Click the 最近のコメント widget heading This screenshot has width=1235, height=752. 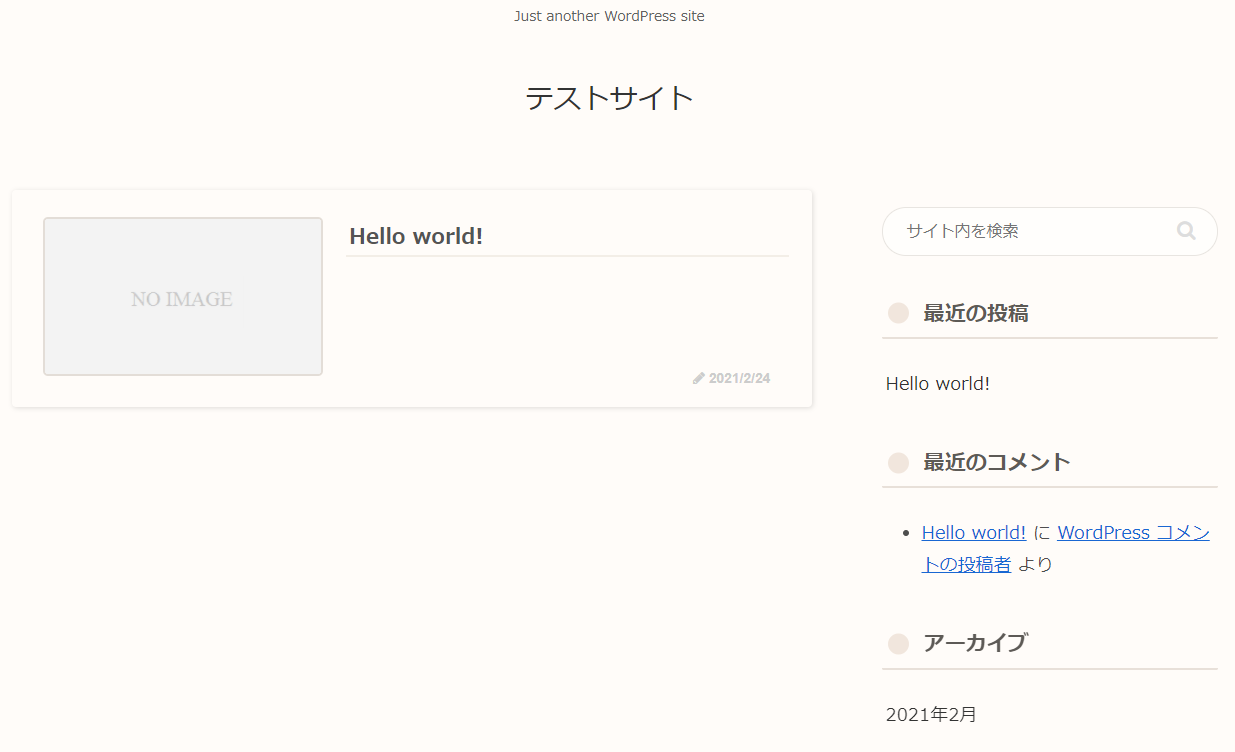(996, 462)
